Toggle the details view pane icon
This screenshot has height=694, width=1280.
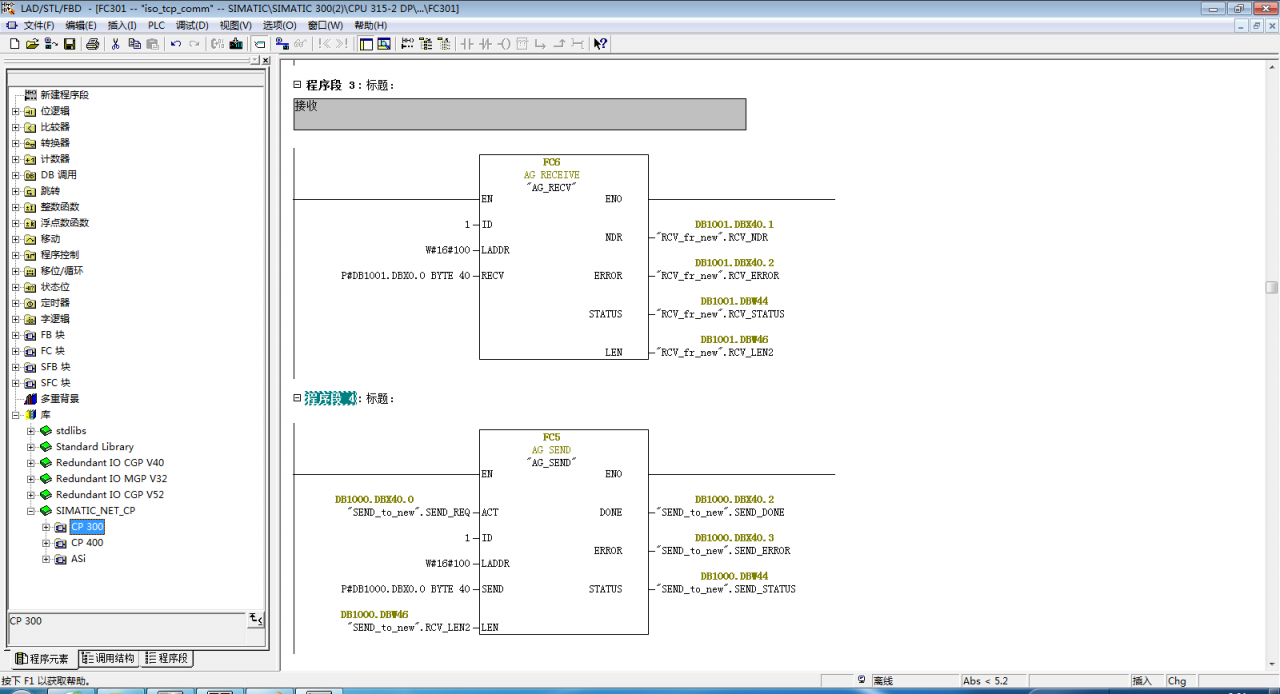[384, 44]
